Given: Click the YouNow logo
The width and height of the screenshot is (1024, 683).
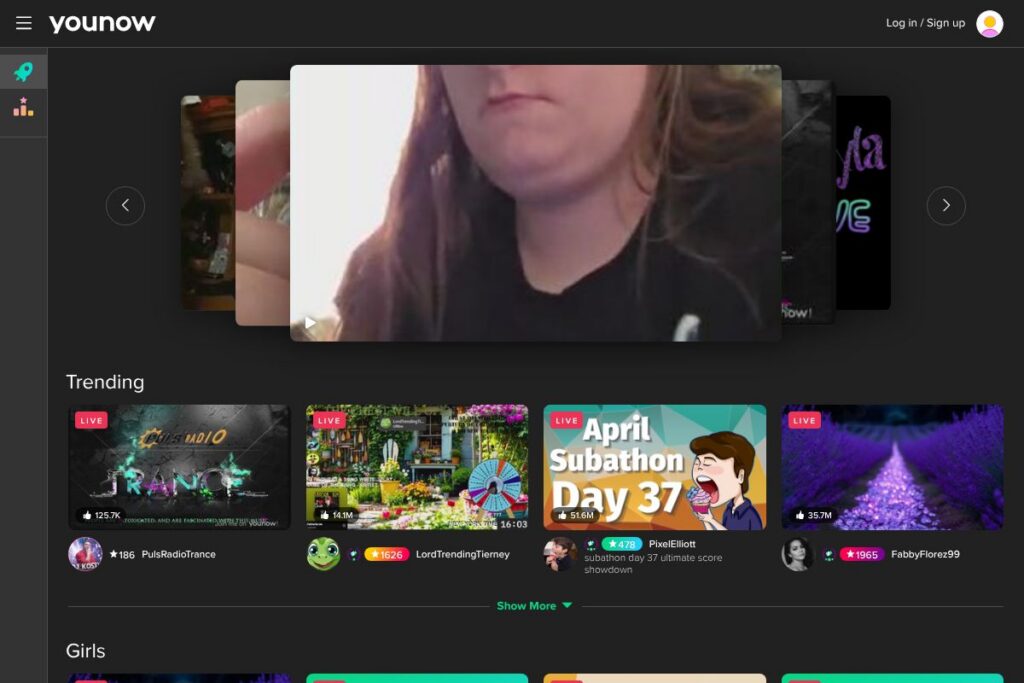Looking at the screenshot, I should [x=102, y=23].
